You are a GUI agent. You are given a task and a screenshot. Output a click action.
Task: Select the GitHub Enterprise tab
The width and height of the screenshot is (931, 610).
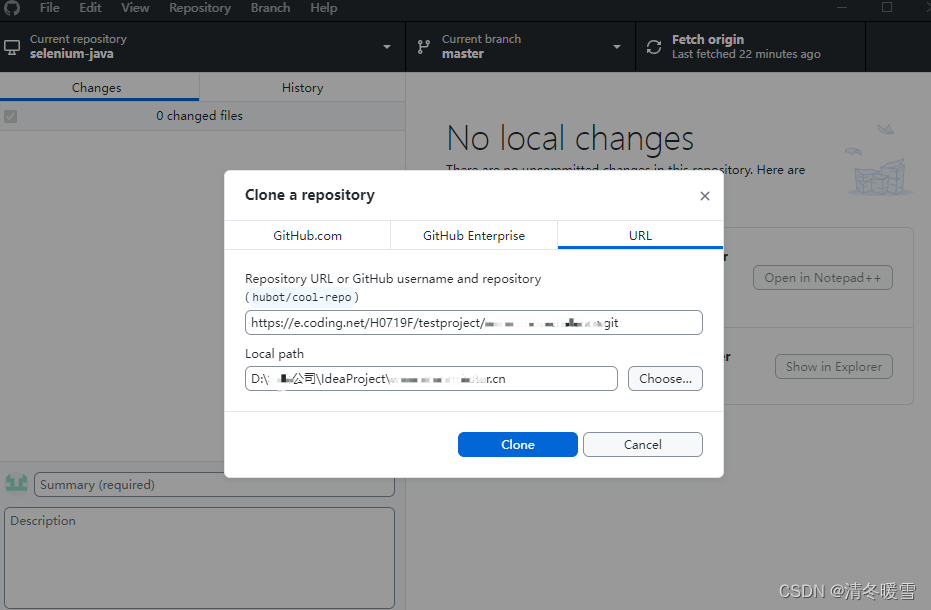[x=474, y=236]
